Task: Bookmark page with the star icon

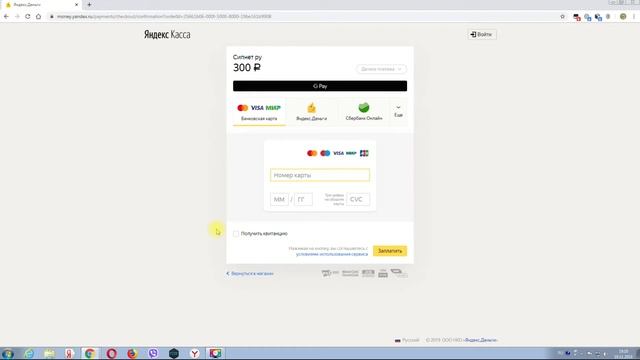Action: (562, 16)
